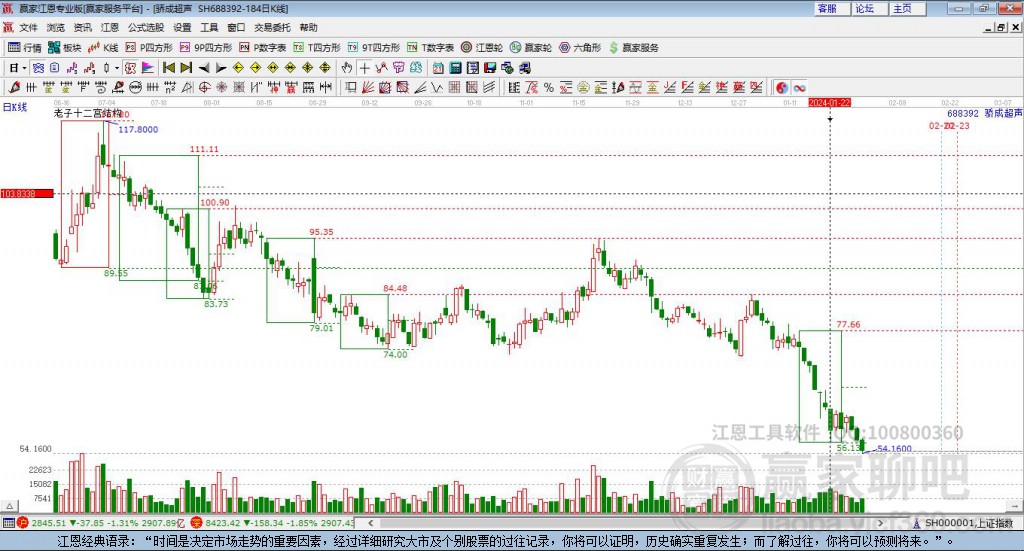Open the P四方形 tool
The width and height of the screenshot is (1024, 551).
point(149,48)
